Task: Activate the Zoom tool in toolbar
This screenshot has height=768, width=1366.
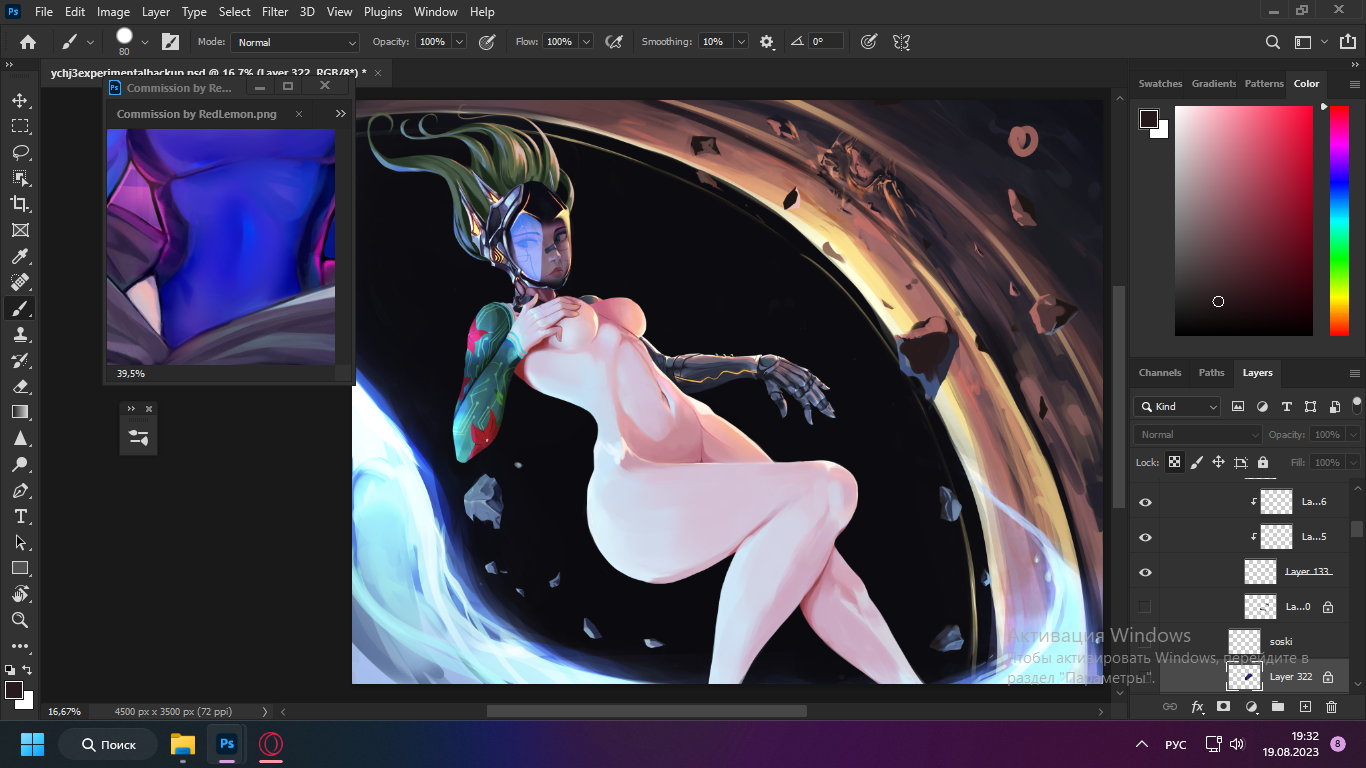Action: [x=20, y=620]
